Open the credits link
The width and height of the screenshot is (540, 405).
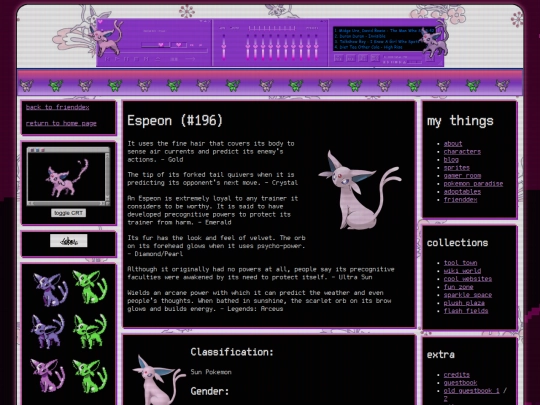[457, 375]
